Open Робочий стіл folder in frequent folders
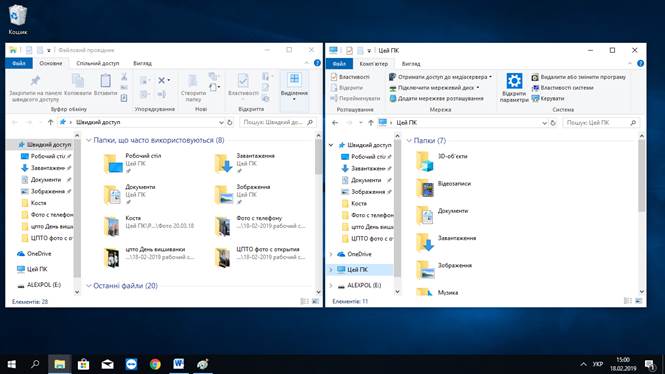Screen dimensions: 665x374 point(132,163)
